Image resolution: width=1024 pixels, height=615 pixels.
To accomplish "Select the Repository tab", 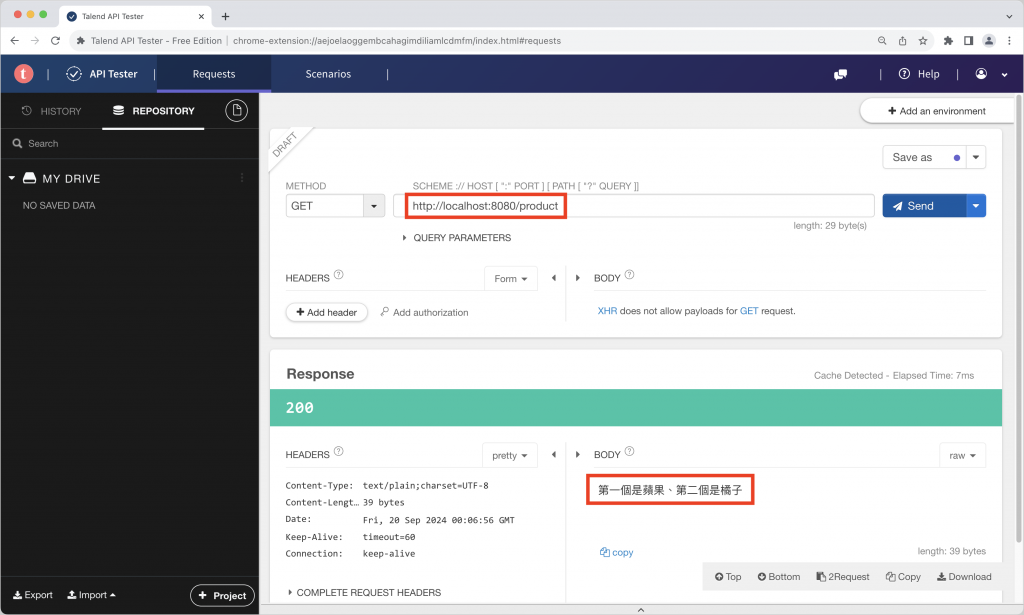I will point(153,111).
